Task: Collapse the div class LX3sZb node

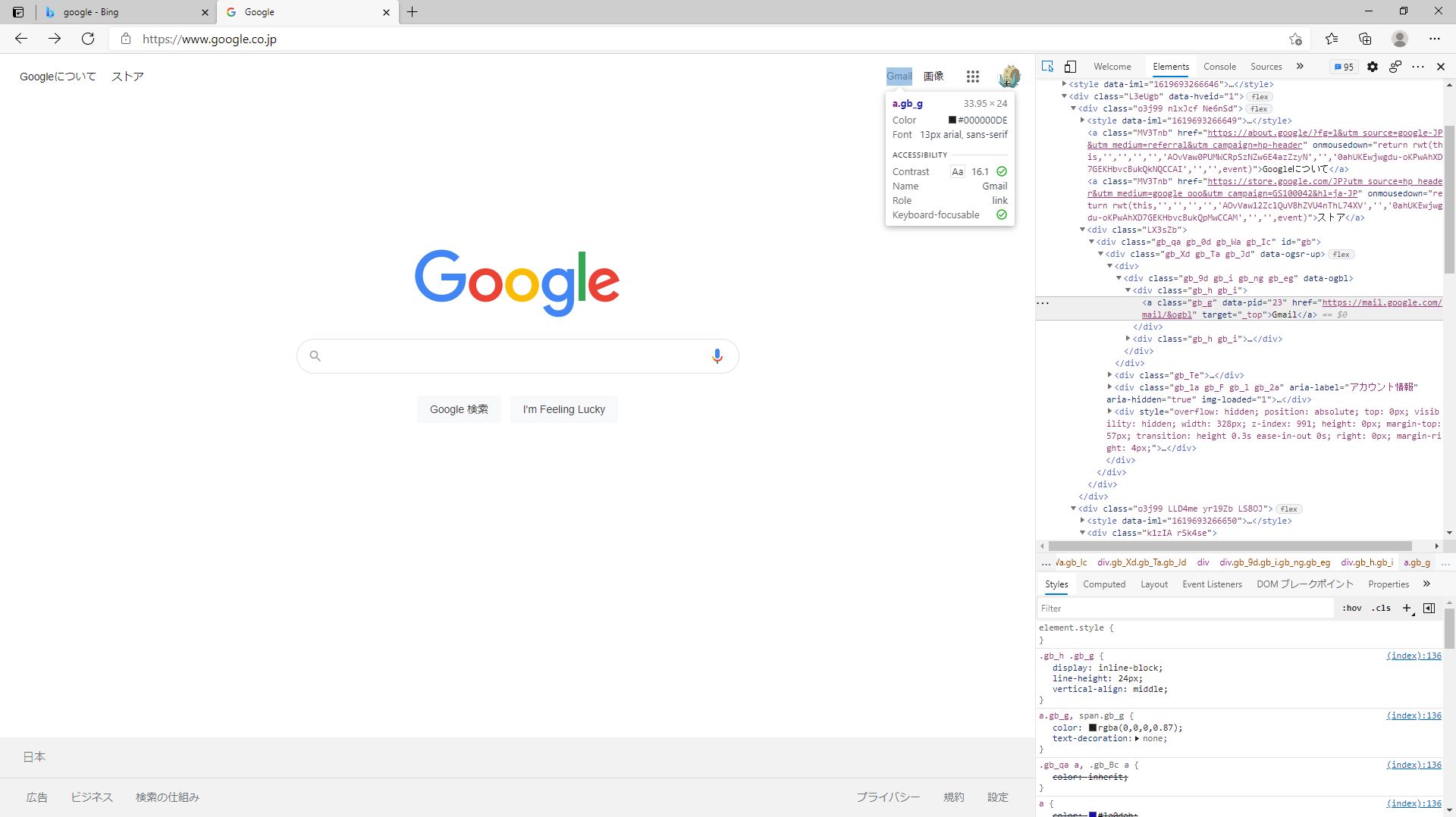Action: (1082, 230)
